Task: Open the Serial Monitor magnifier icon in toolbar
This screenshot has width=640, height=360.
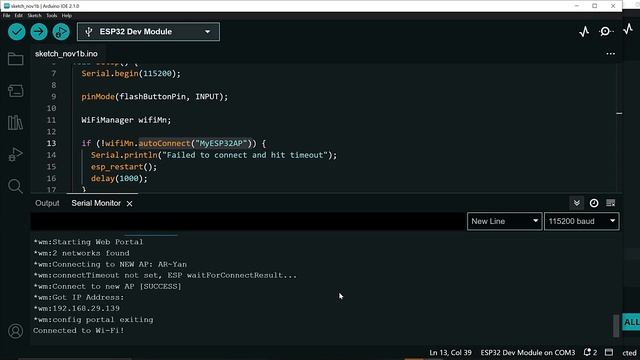Action: click(605, 31)
